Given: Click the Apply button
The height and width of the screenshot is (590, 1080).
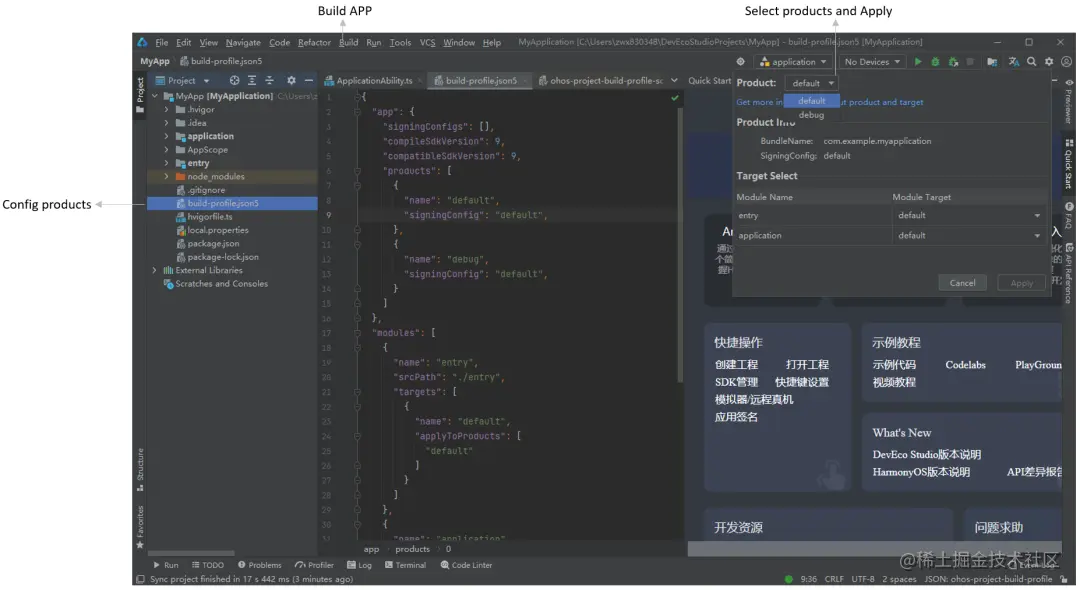Looking at the screenshot, I should [1021, 283].
